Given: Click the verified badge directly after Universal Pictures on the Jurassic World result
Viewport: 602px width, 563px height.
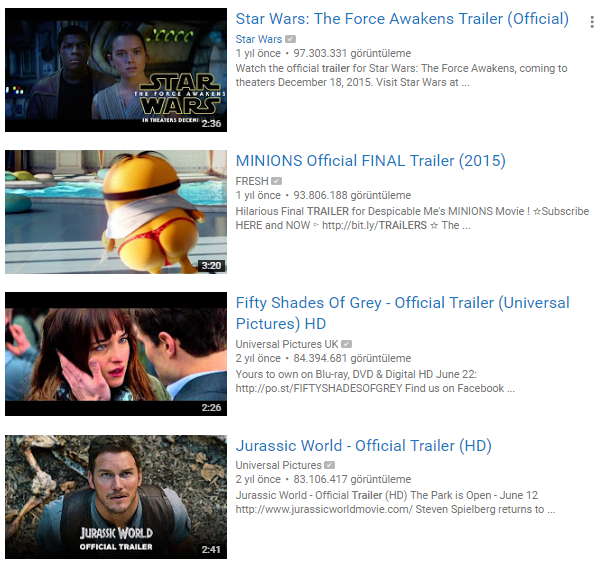Looking at the screenshot, I should pyautogui.click(x=329, y=465).
